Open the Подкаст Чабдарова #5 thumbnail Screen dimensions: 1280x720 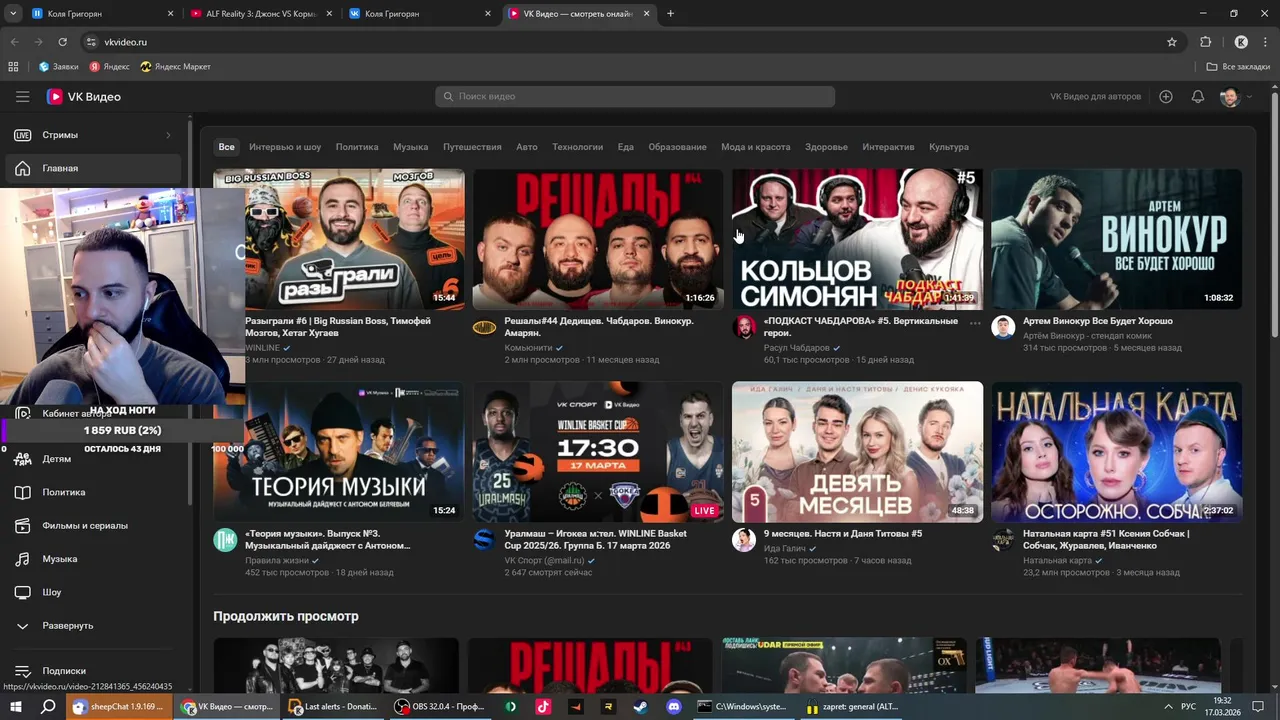click(857, 239)
